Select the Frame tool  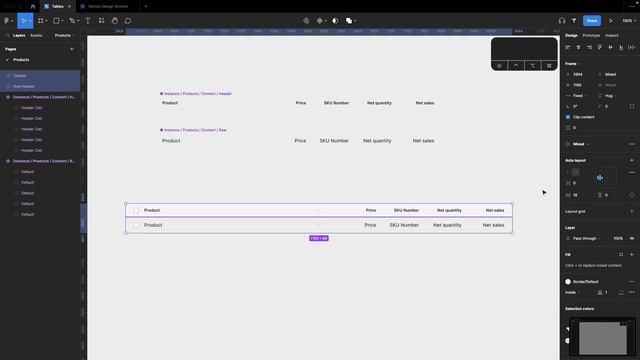coord(41,20)
